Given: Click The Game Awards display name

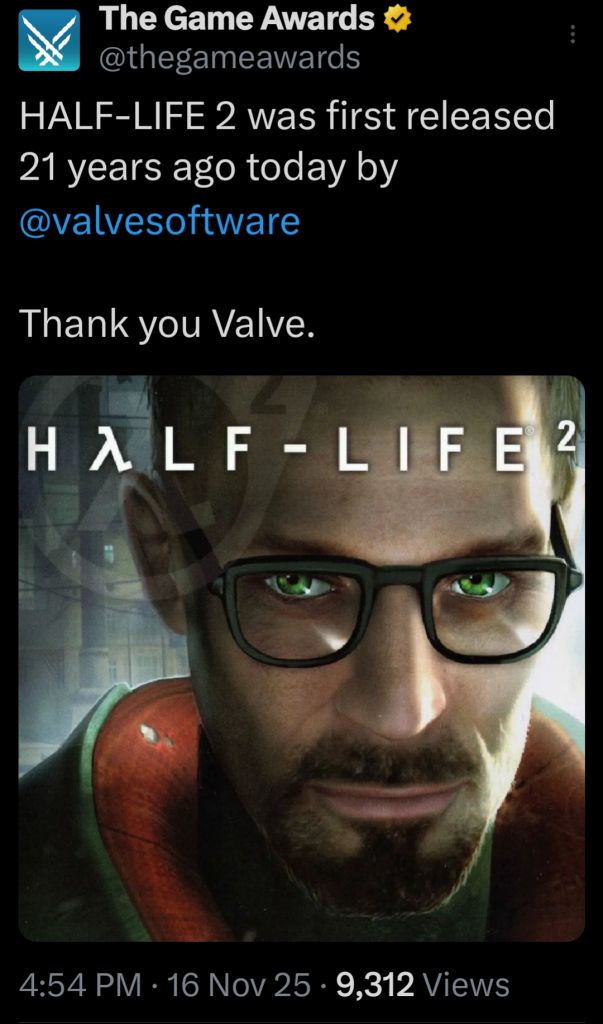Looking at the screenshot, I should (x=238, y=21).
